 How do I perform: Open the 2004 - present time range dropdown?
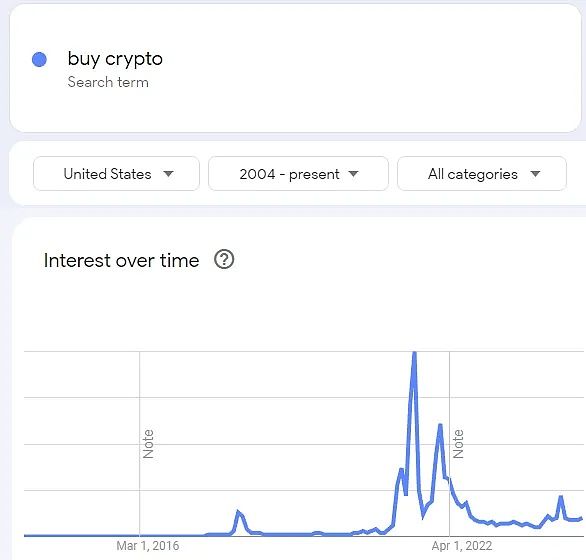[x=298, y=174]
